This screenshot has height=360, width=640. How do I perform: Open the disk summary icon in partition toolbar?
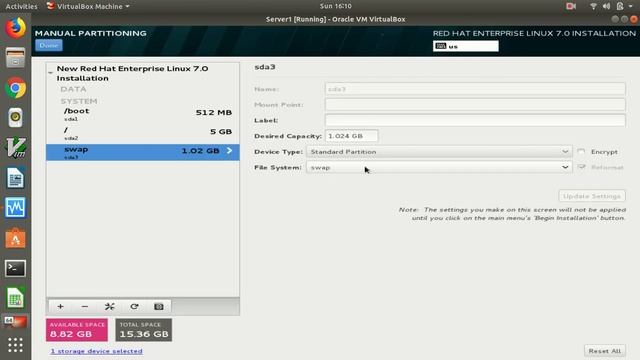(x=159, y=307)
